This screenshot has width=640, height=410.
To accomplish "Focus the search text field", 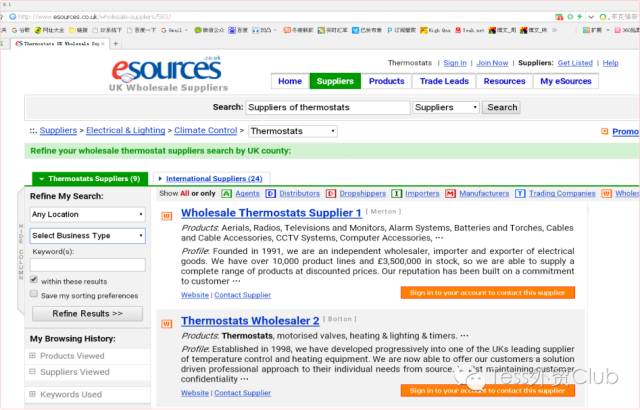I will [327, 107].
